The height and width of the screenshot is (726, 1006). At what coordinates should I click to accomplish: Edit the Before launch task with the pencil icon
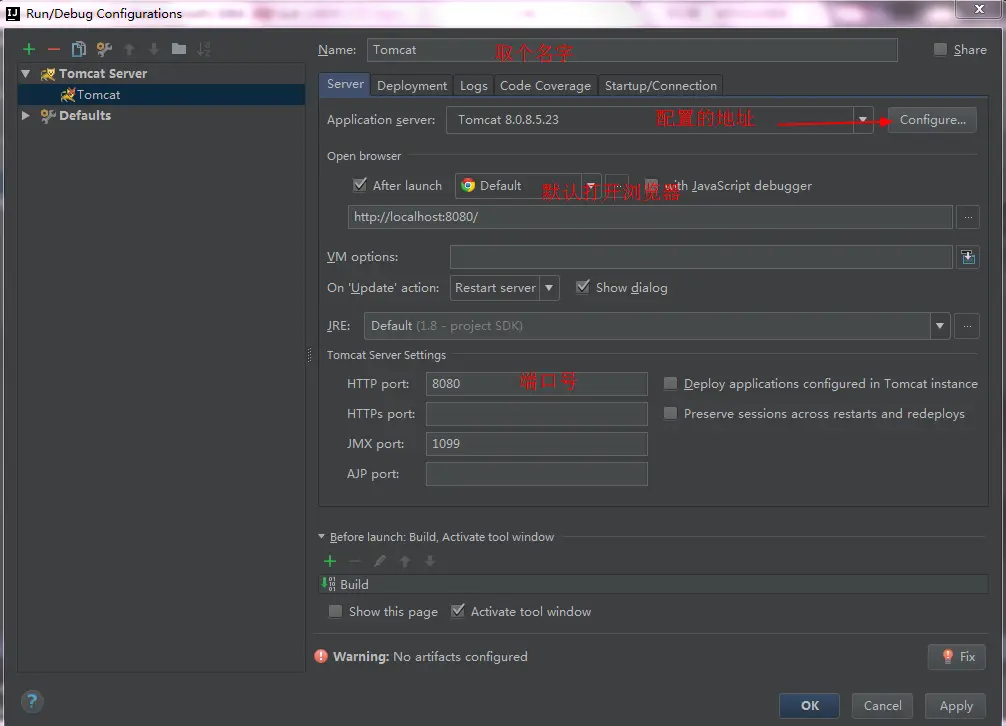380,561
